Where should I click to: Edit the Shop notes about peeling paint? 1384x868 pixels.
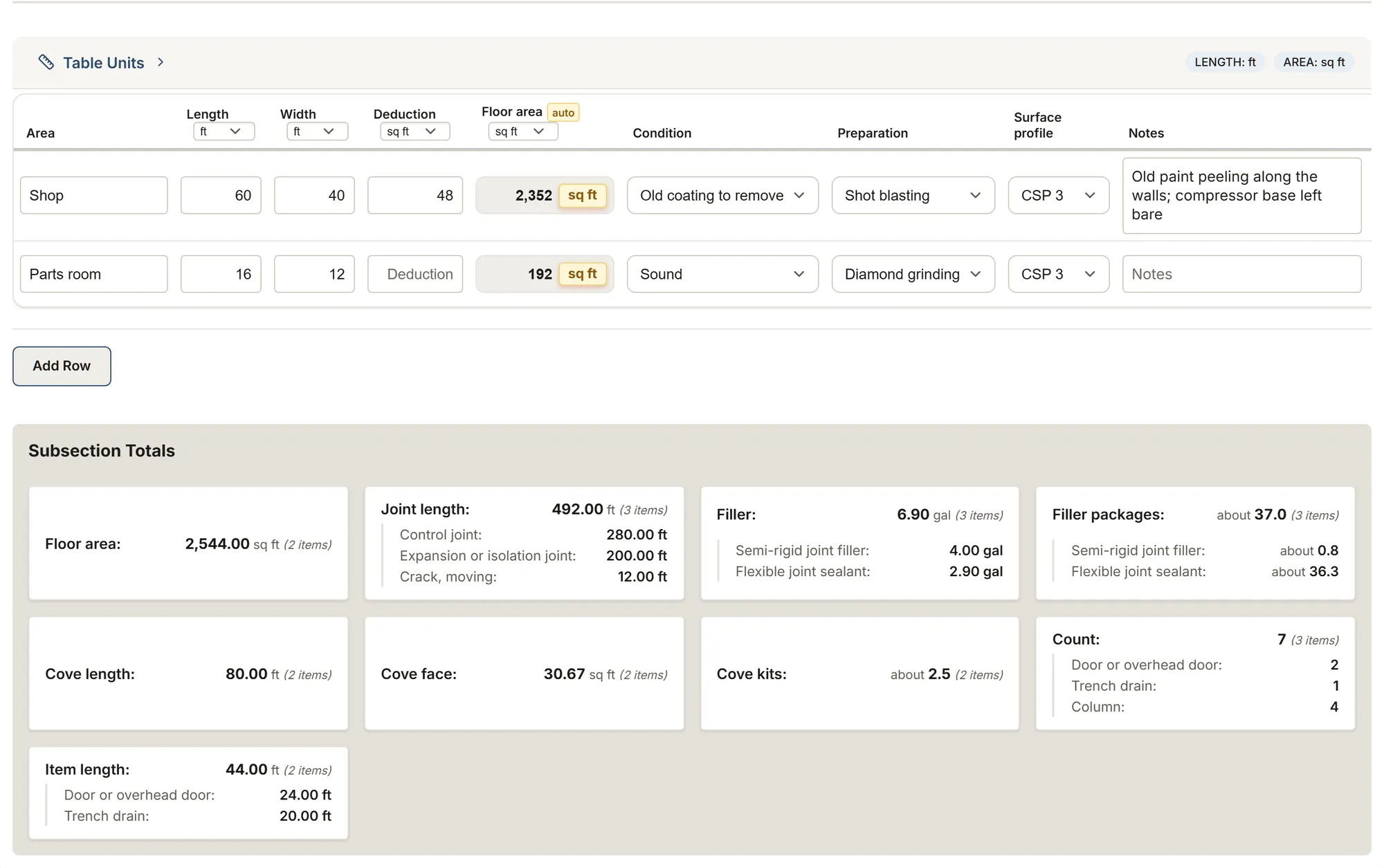(1241, 196)
